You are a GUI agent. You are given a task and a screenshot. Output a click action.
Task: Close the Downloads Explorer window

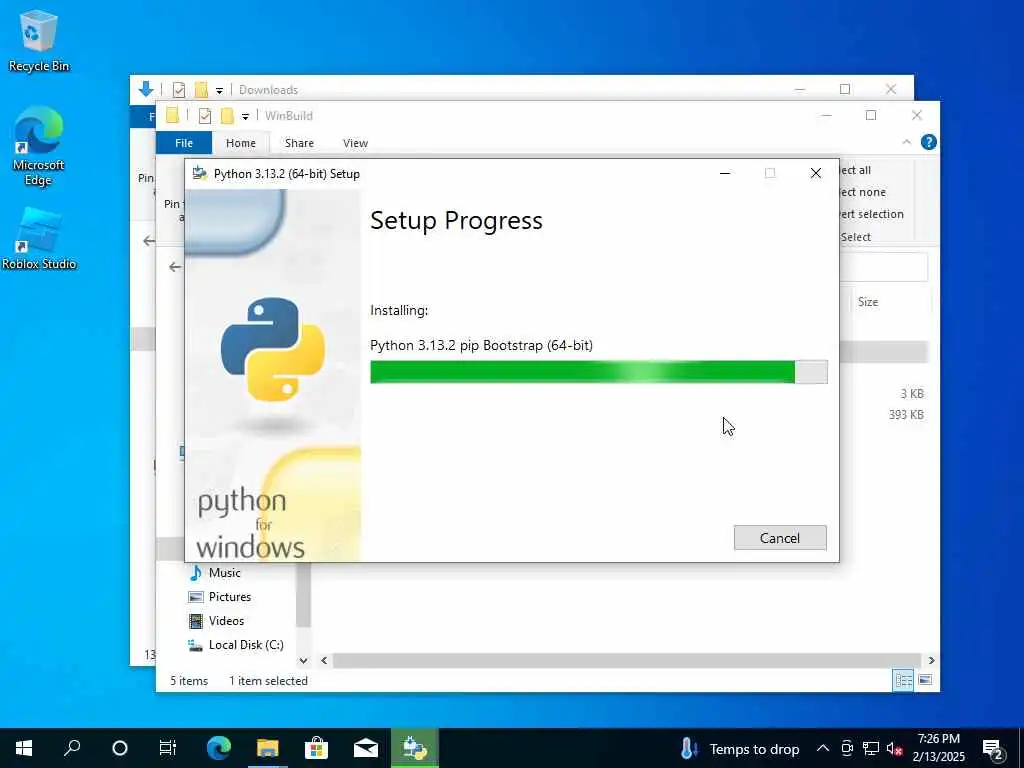click(891, 89)
